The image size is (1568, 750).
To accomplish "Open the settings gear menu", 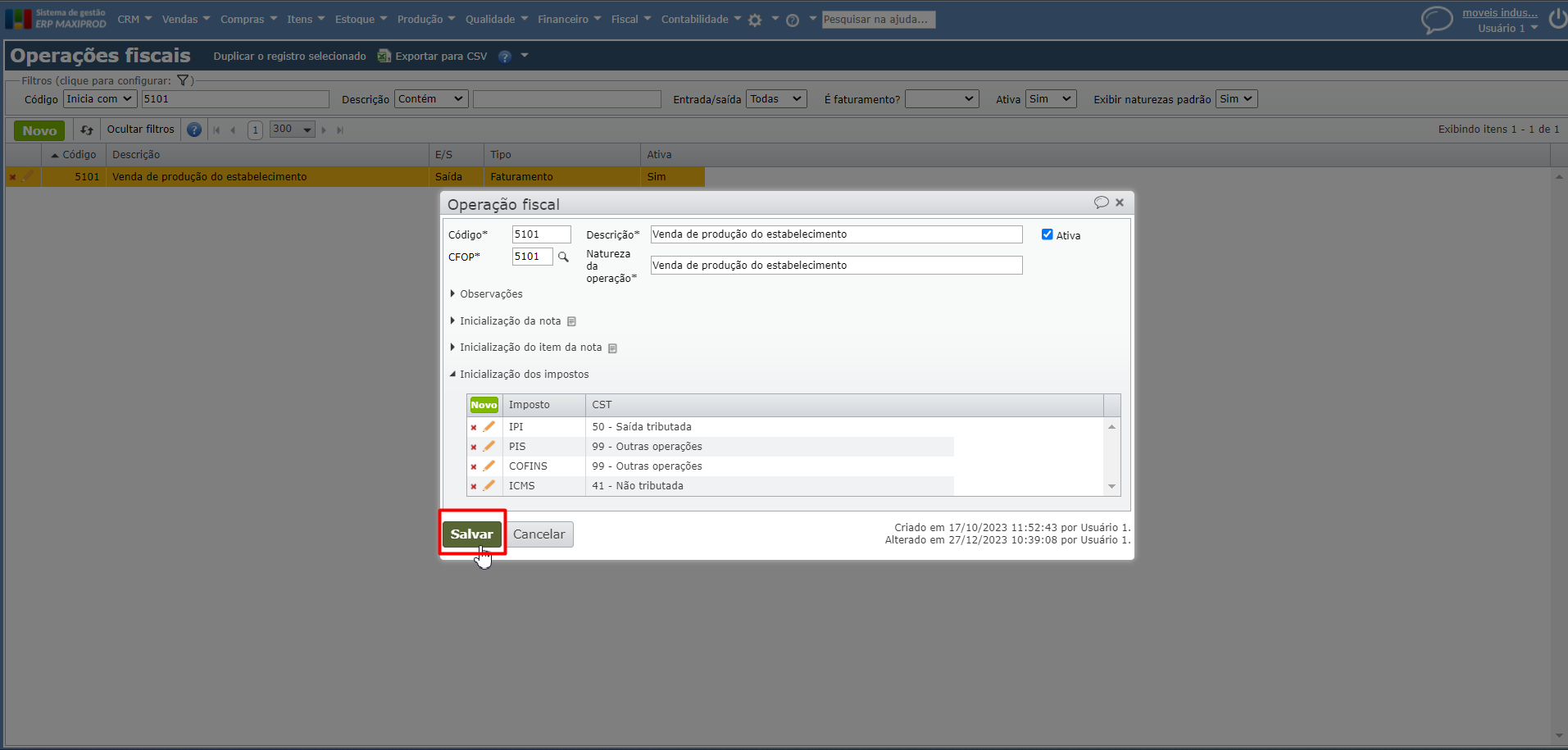I will [755, 20].
